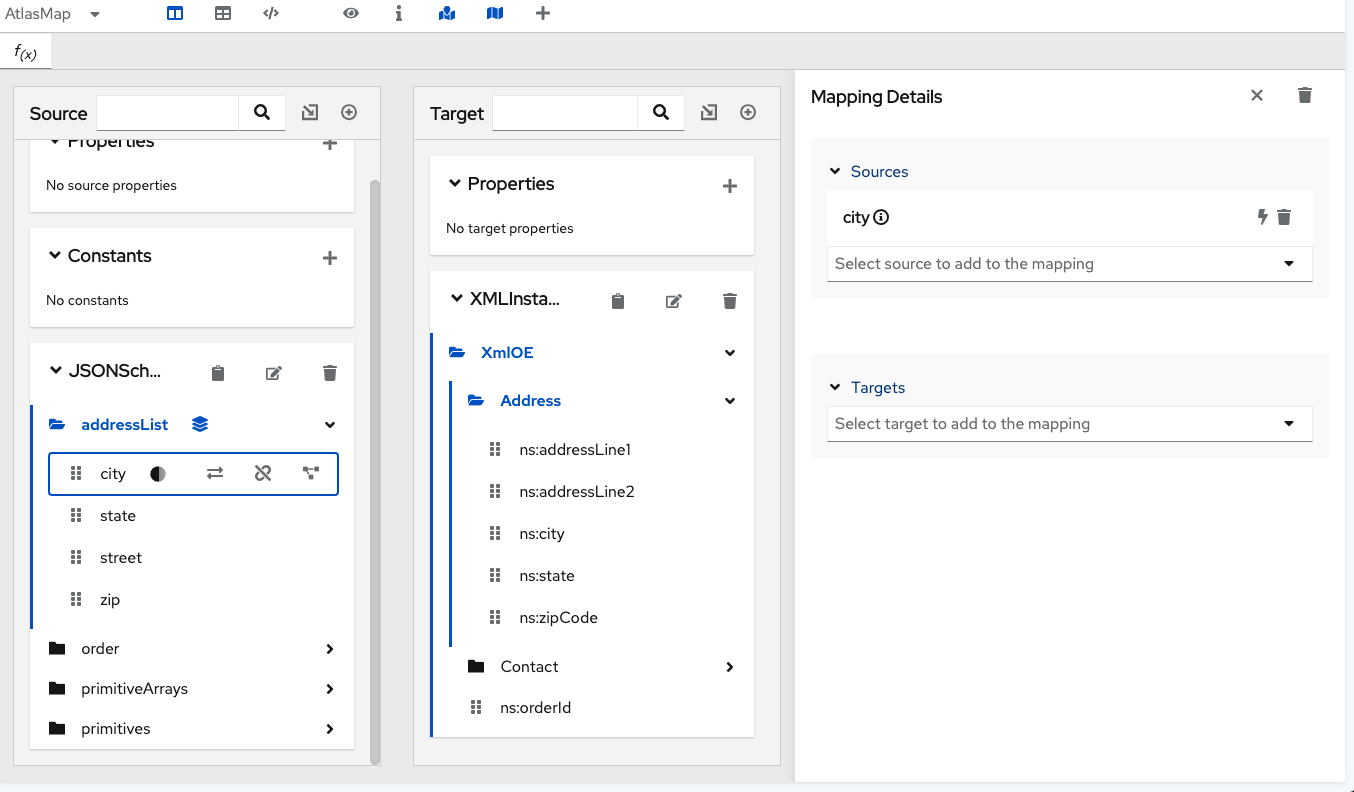Switch to the column mapper view icon
This screenshot has height=792, width=1354.
pos(175,14)
